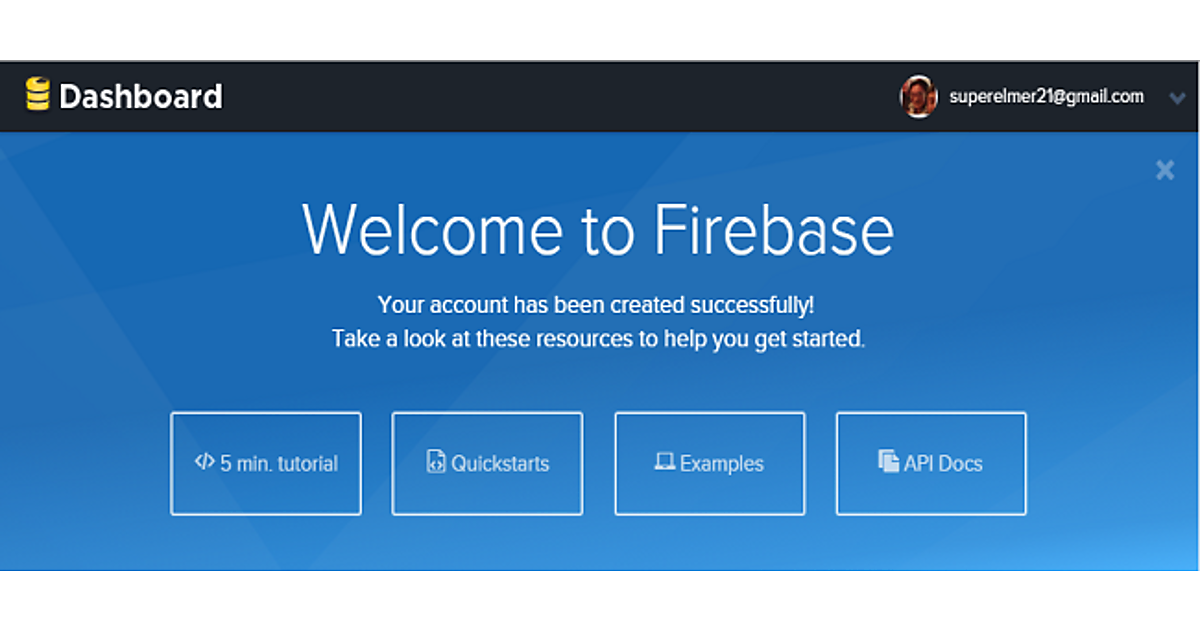
Task: Go to the Dashboard title
Action: click(x=141, y=96)
